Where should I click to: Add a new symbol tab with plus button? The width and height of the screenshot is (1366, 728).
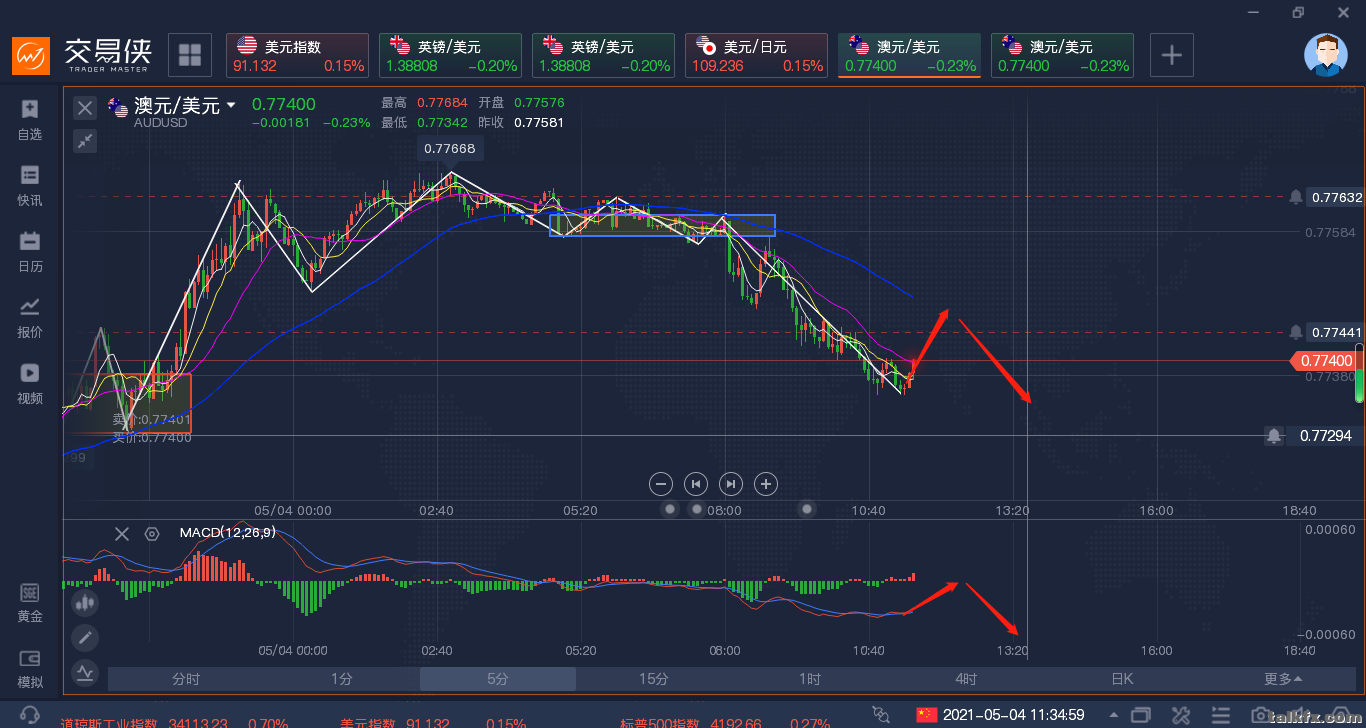[1172, 55]
